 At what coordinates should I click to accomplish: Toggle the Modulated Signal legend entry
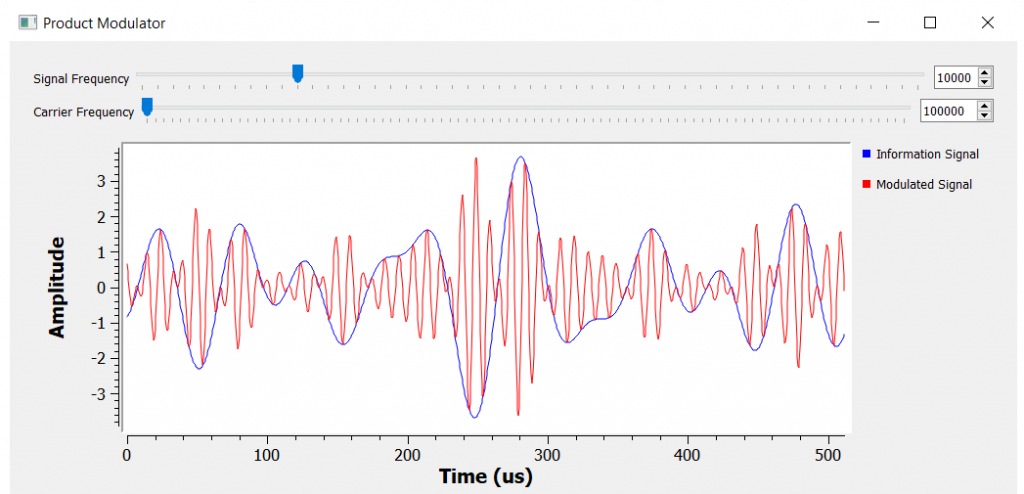(923, 184)
